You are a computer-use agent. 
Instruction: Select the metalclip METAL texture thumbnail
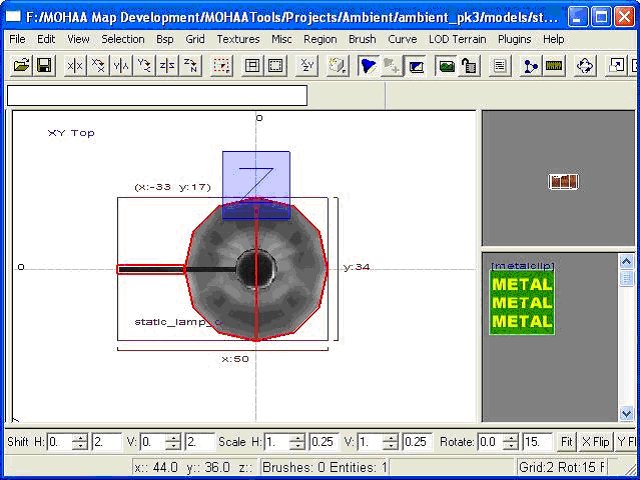tap(521, 302)
